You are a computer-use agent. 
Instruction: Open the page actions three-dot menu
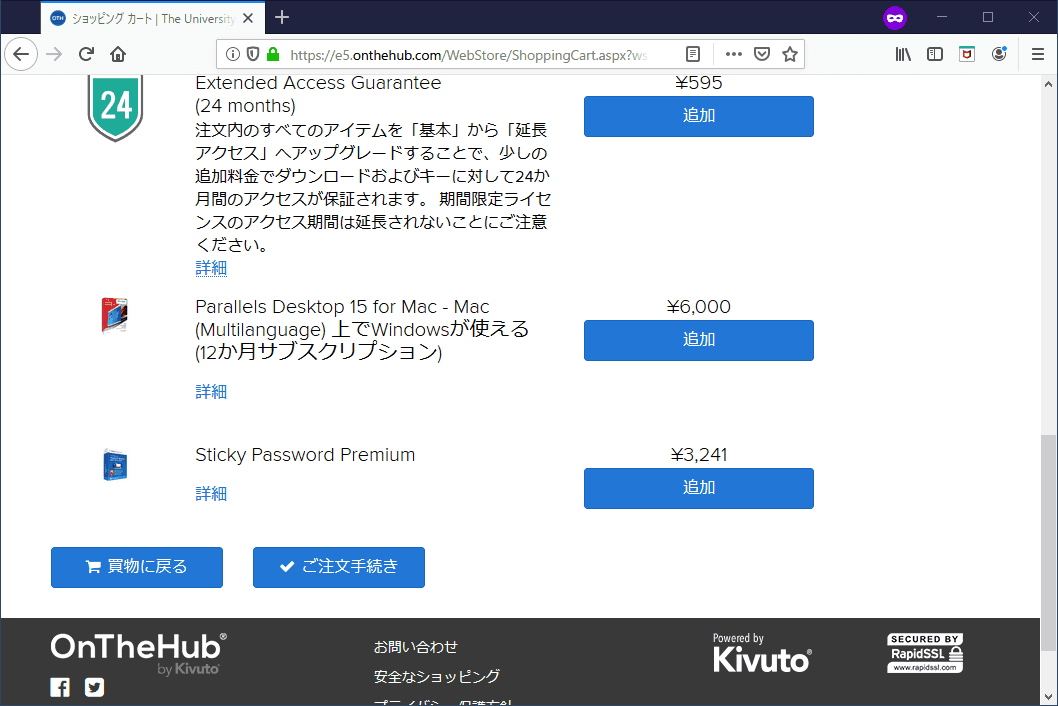(733, 54)
